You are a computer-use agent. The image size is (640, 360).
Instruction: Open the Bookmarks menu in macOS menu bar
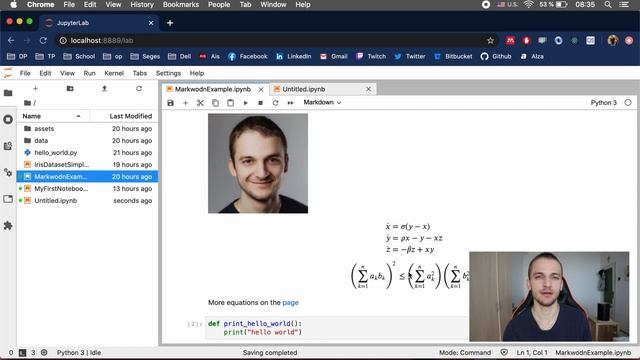pyautogui.click(x=181, y=4)
